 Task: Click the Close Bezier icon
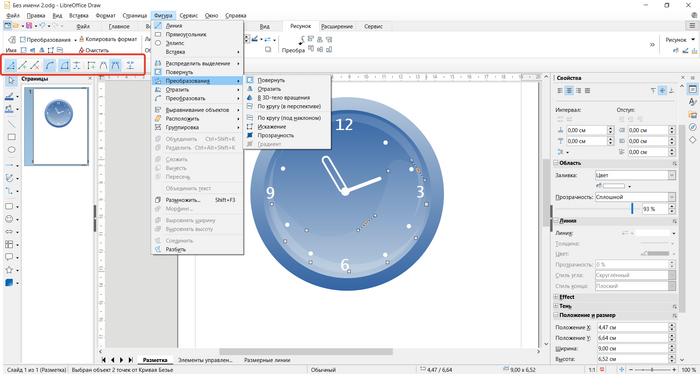pos(64,66)
